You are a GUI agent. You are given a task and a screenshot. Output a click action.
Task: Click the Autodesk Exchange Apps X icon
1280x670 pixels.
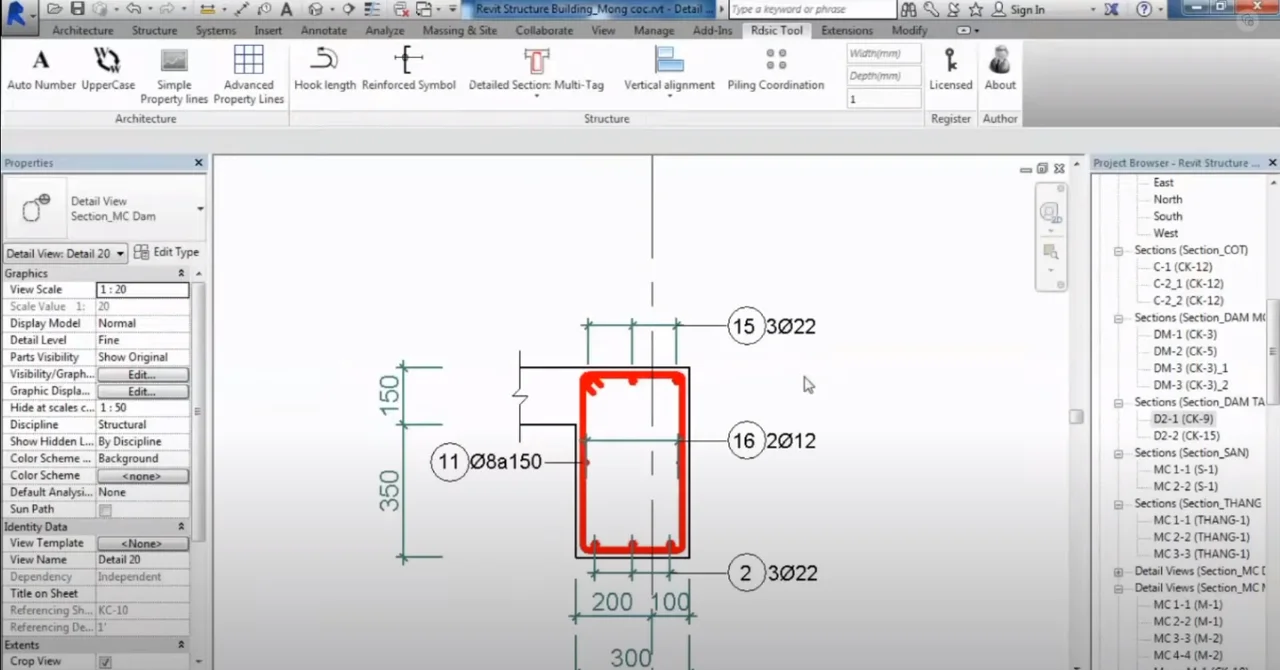tap(1112, 9)
